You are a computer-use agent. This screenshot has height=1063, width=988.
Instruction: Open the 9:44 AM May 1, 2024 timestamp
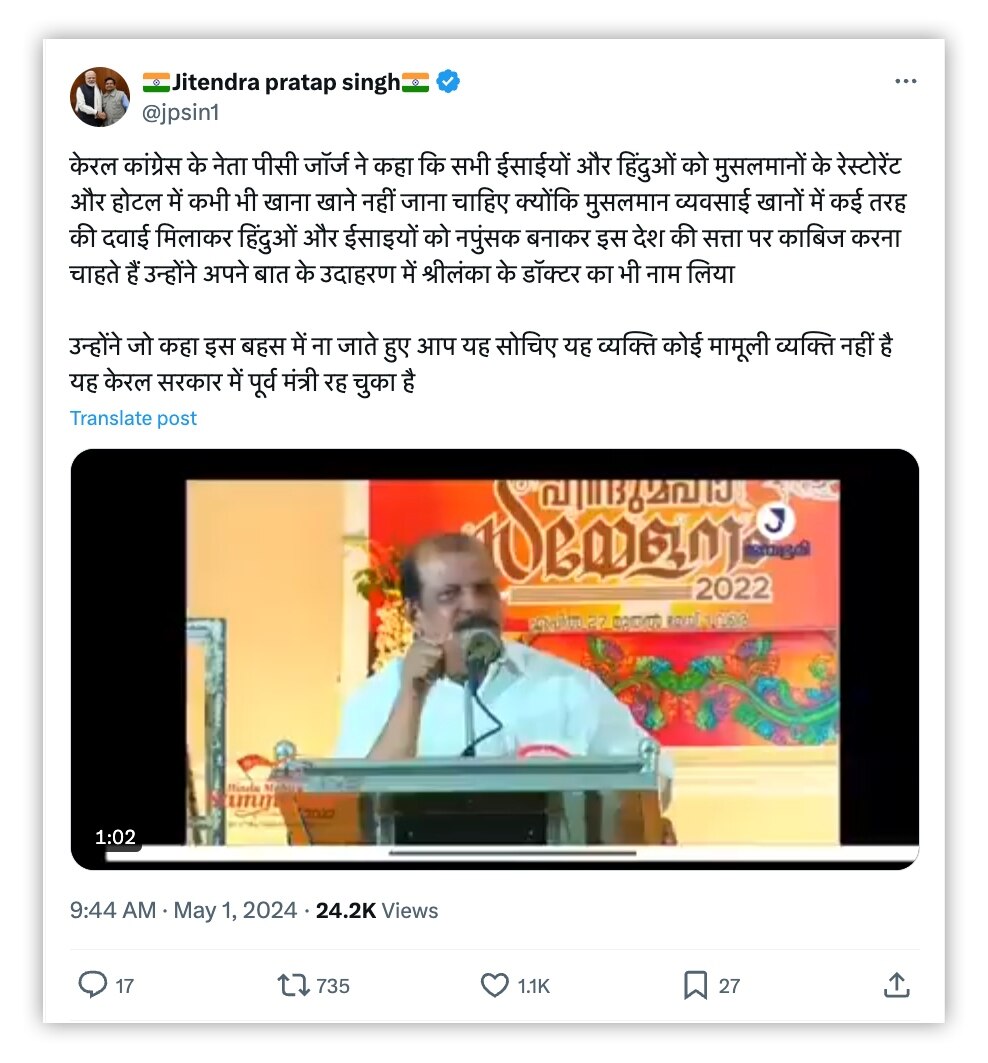[x=183, y=910]
